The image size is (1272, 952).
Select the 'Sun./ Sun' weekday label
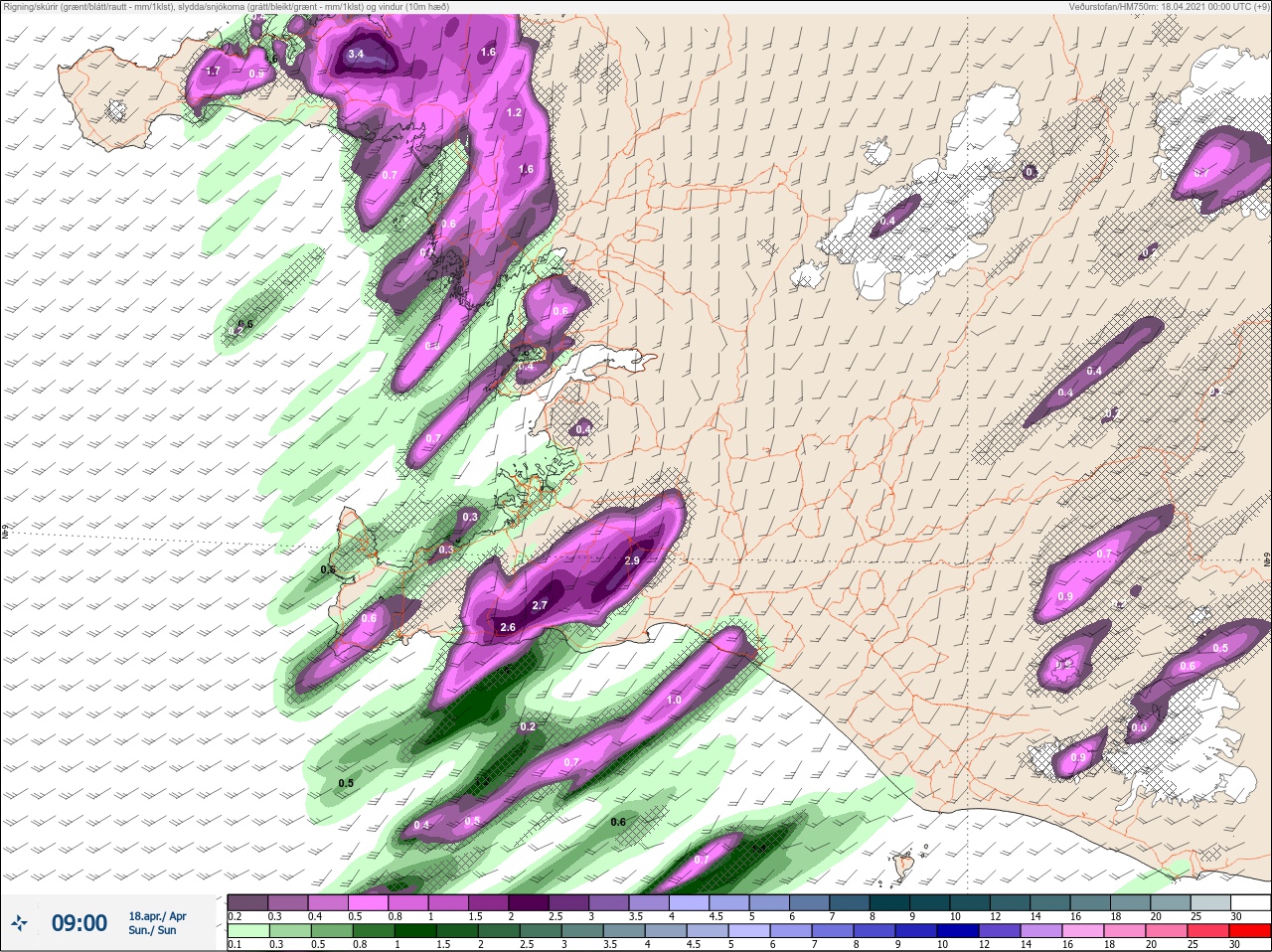coord(152,930)
